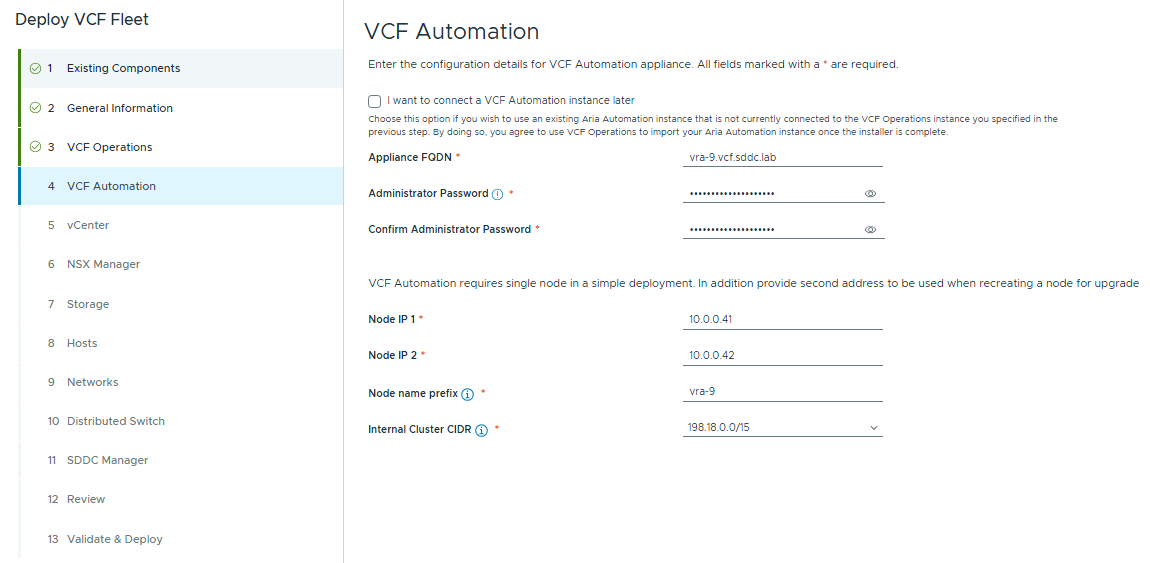Screen dimensions: 1150x563
Task: Click Existing Components green checkmark icon
Action: coord(35,69)
